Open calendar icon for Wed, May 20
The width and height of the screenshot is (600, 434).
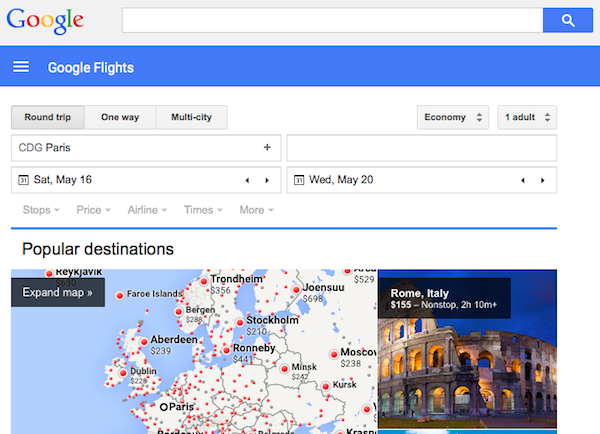tap(298, 180)
